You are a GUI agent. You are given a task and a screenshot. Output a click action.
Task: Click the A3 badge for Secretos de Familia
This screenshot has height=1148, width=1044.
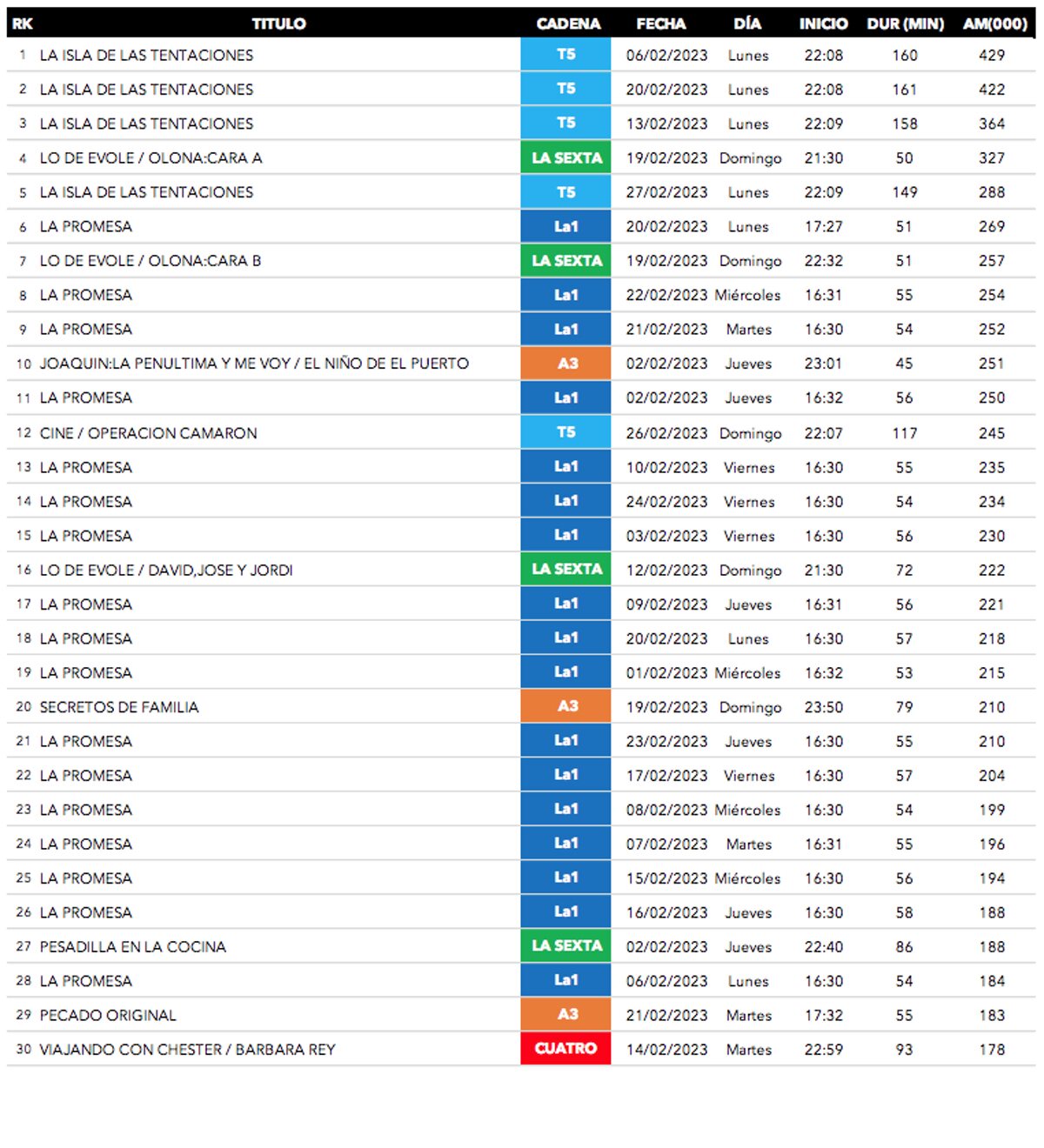click(x=565, y=706)
